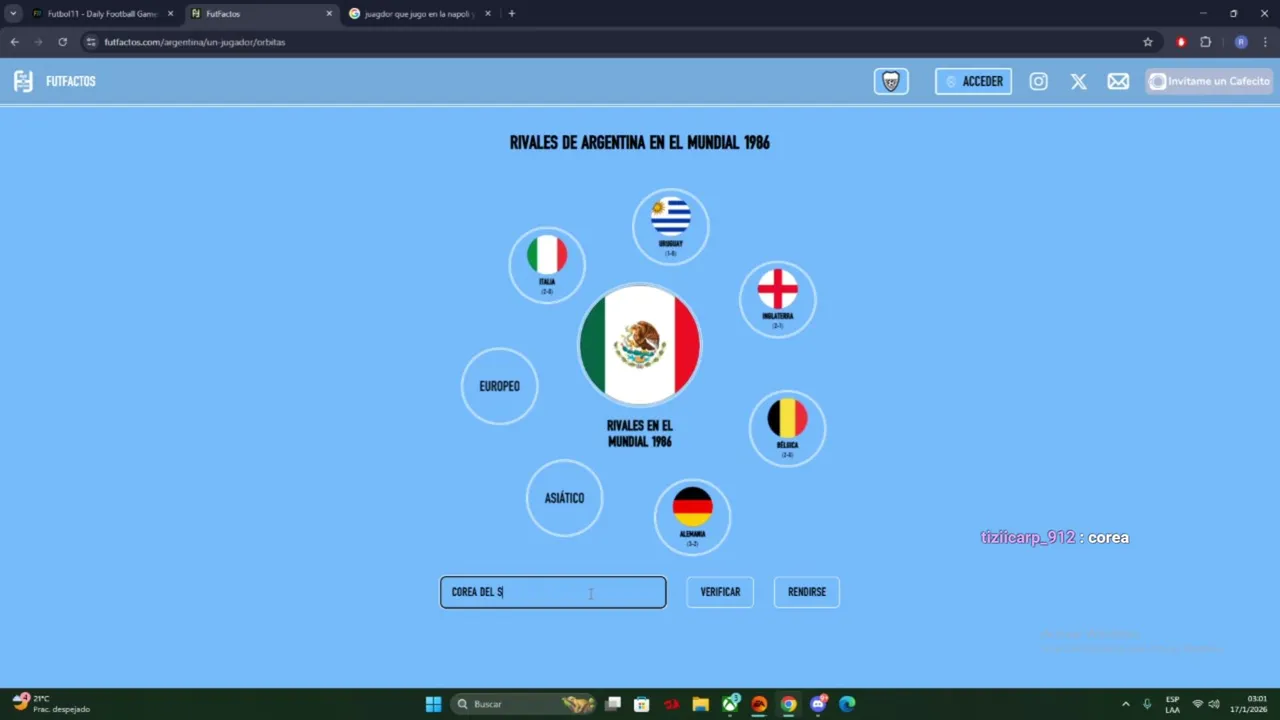Click the browser address bar URL
This screenshot has width=1280, height=720.
pyautogui.click(x=195, y=42)
